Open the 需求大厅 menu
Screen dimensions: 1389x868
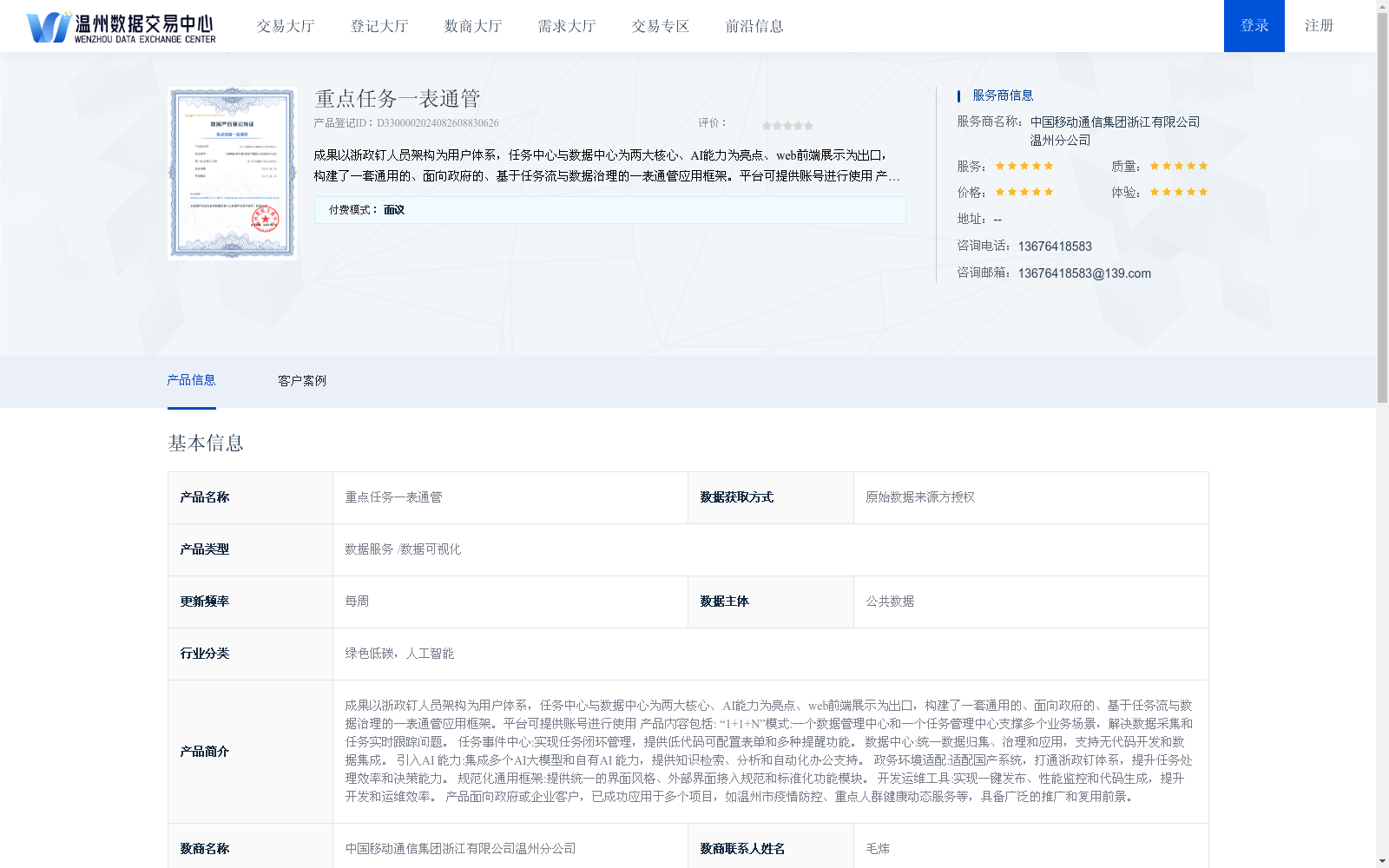click(x=567, y=26)
